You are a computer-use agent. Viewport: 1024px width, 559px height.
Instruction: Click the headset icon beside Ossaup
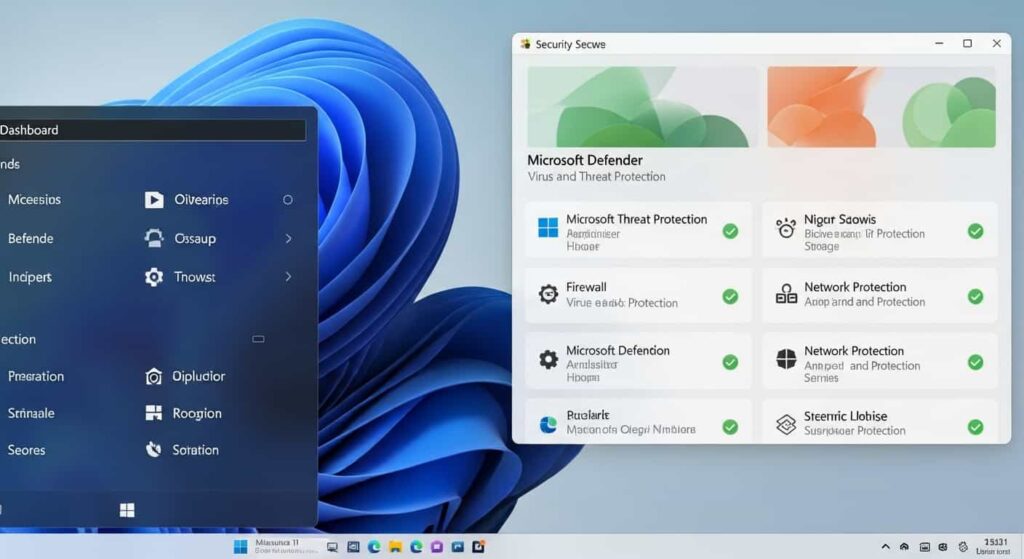pos(154,238)
